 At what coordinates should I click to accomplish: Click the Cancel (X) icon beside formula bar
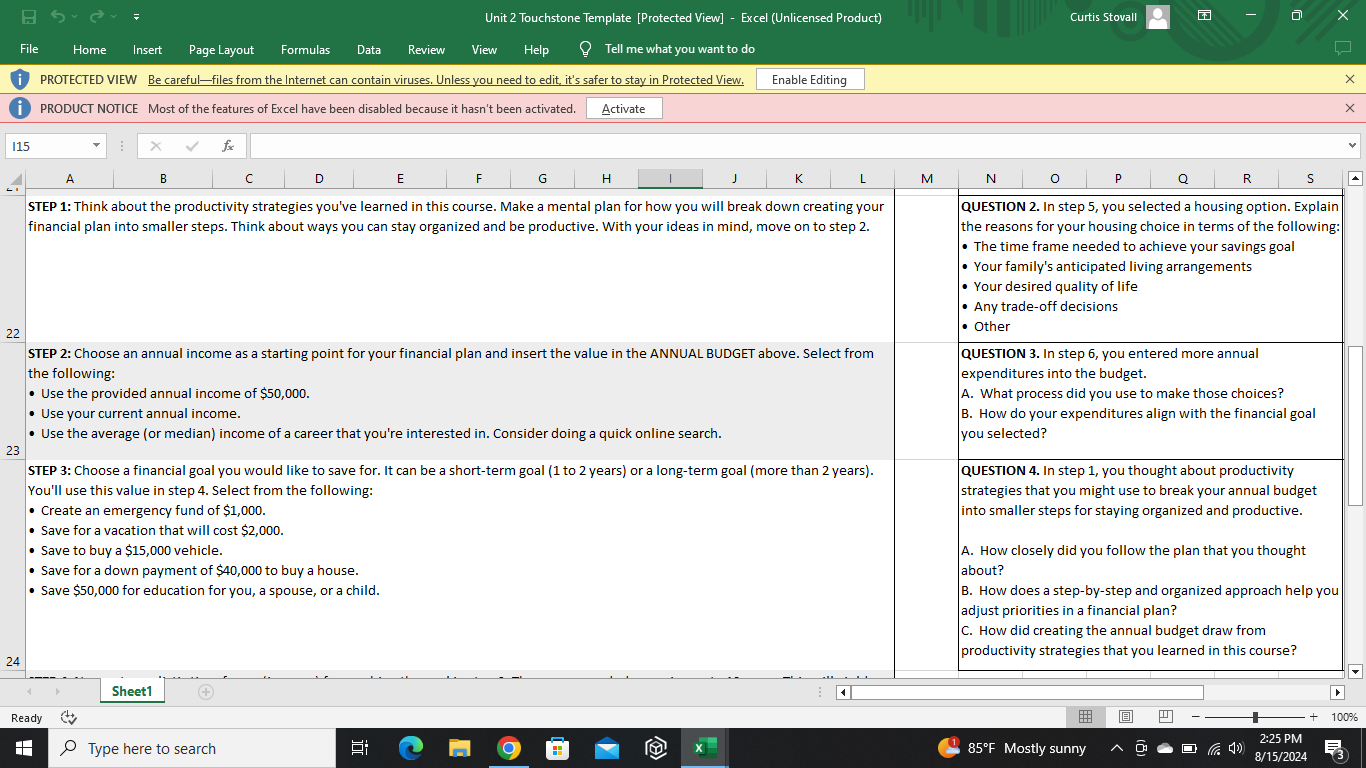tap(155, 146)
